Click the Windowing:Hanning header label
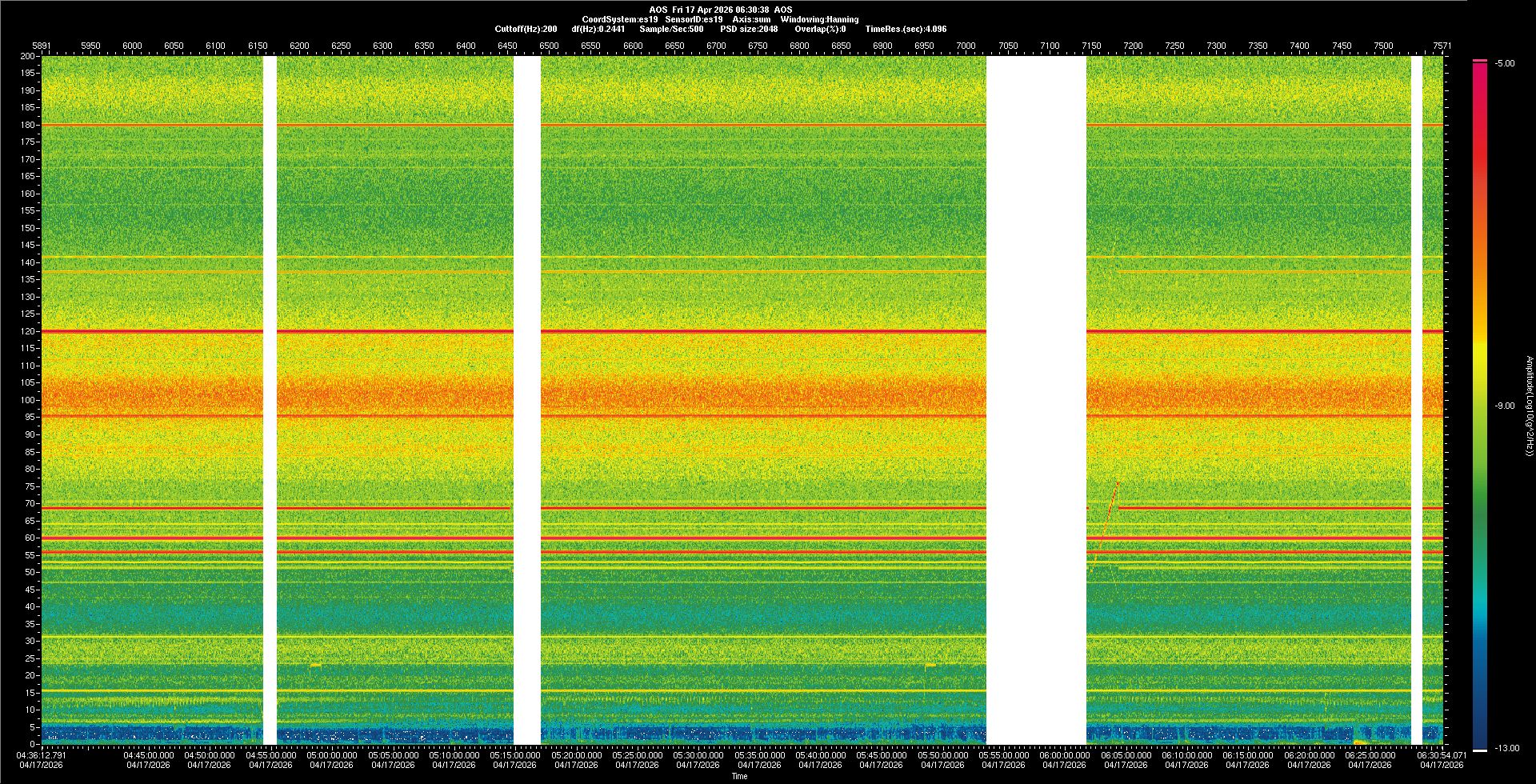 [819, 19]
